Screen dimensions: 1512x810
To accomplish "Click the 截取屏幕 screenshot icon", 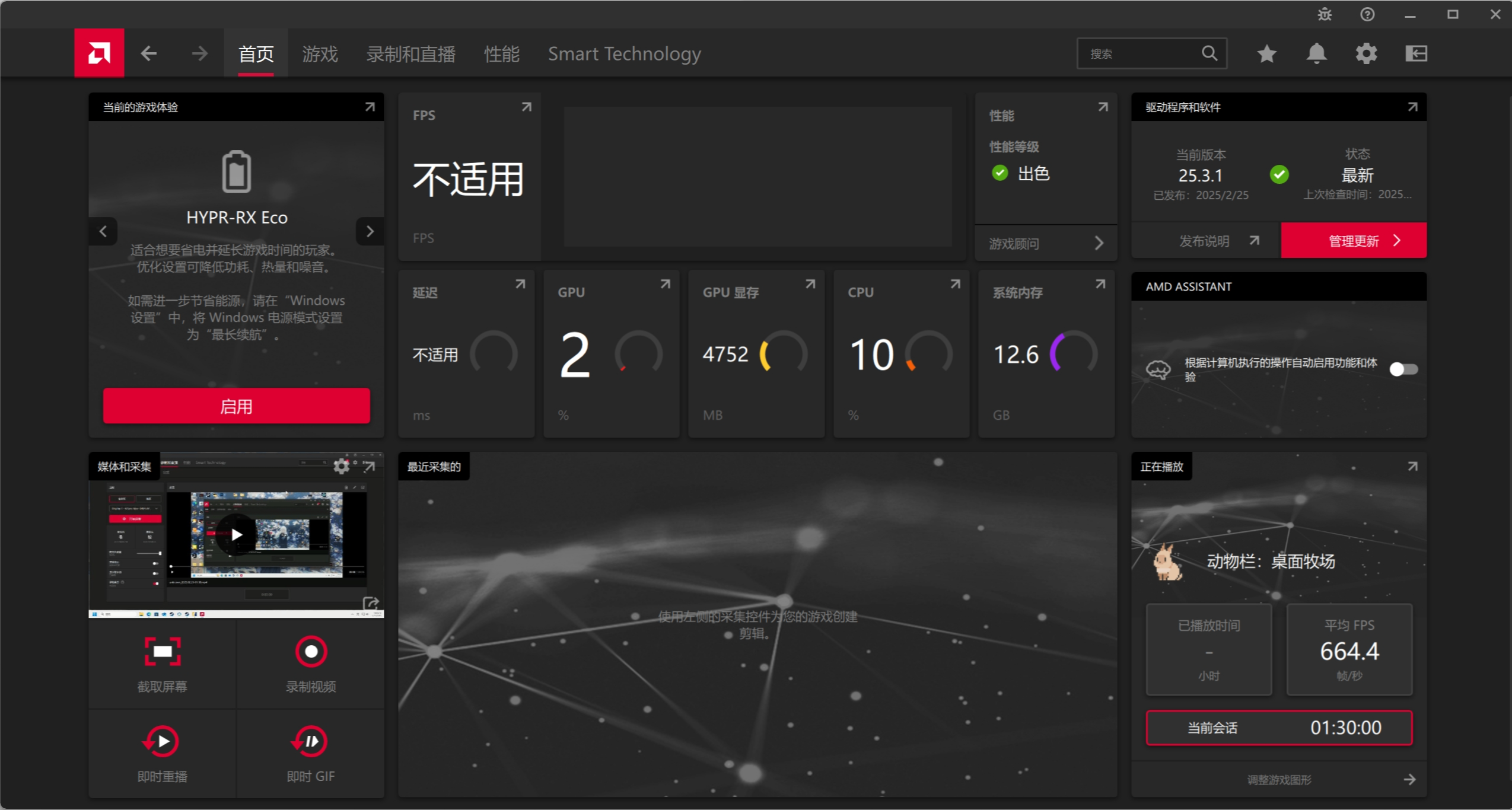I will [163, 652].
